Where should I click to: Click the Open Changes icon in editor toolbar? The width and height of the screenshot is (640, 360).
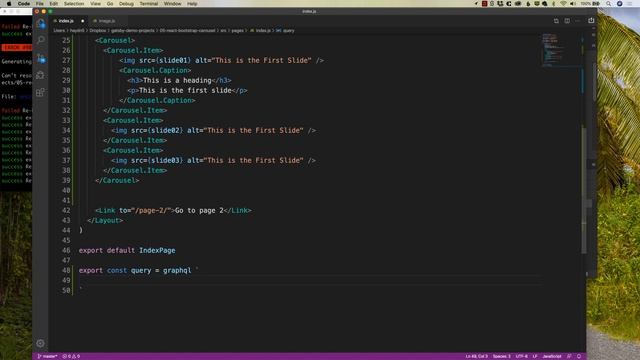(x=556, y=21)
